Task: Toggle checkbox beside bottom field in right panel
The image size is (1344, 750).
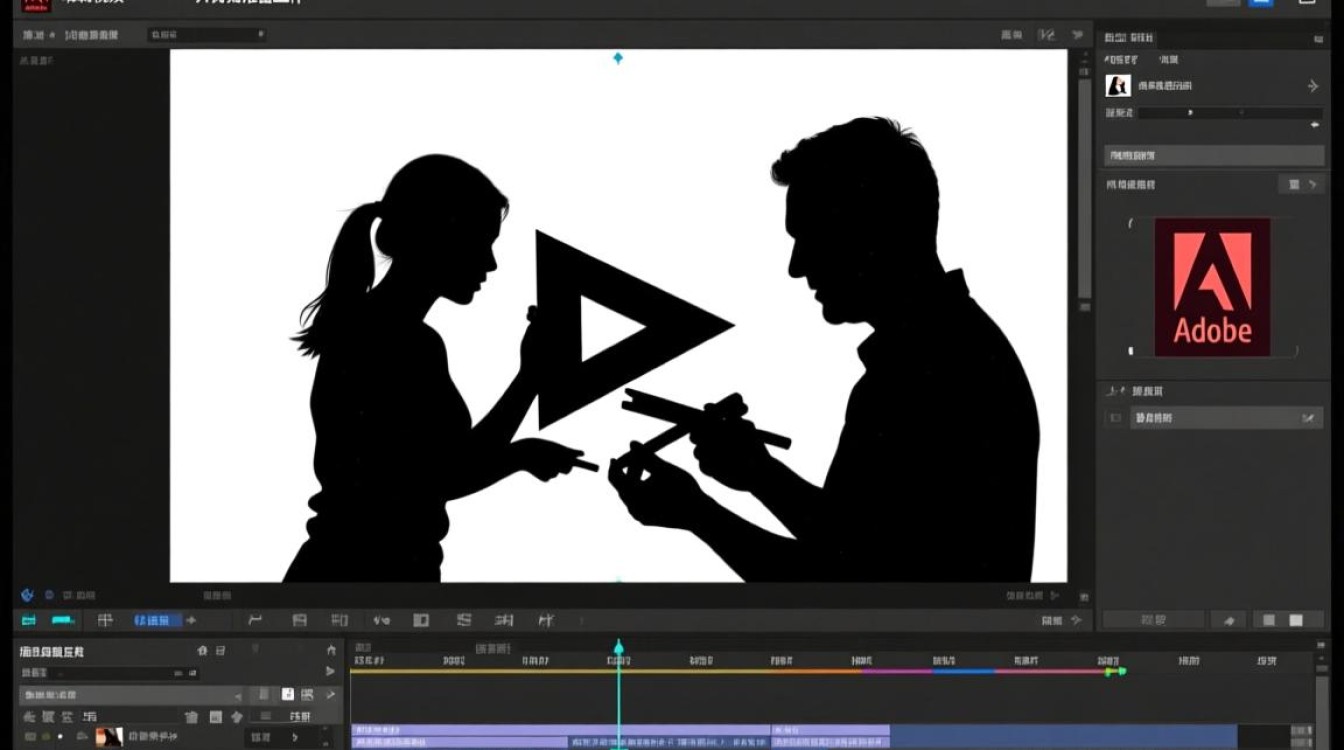Action: 1115,418
